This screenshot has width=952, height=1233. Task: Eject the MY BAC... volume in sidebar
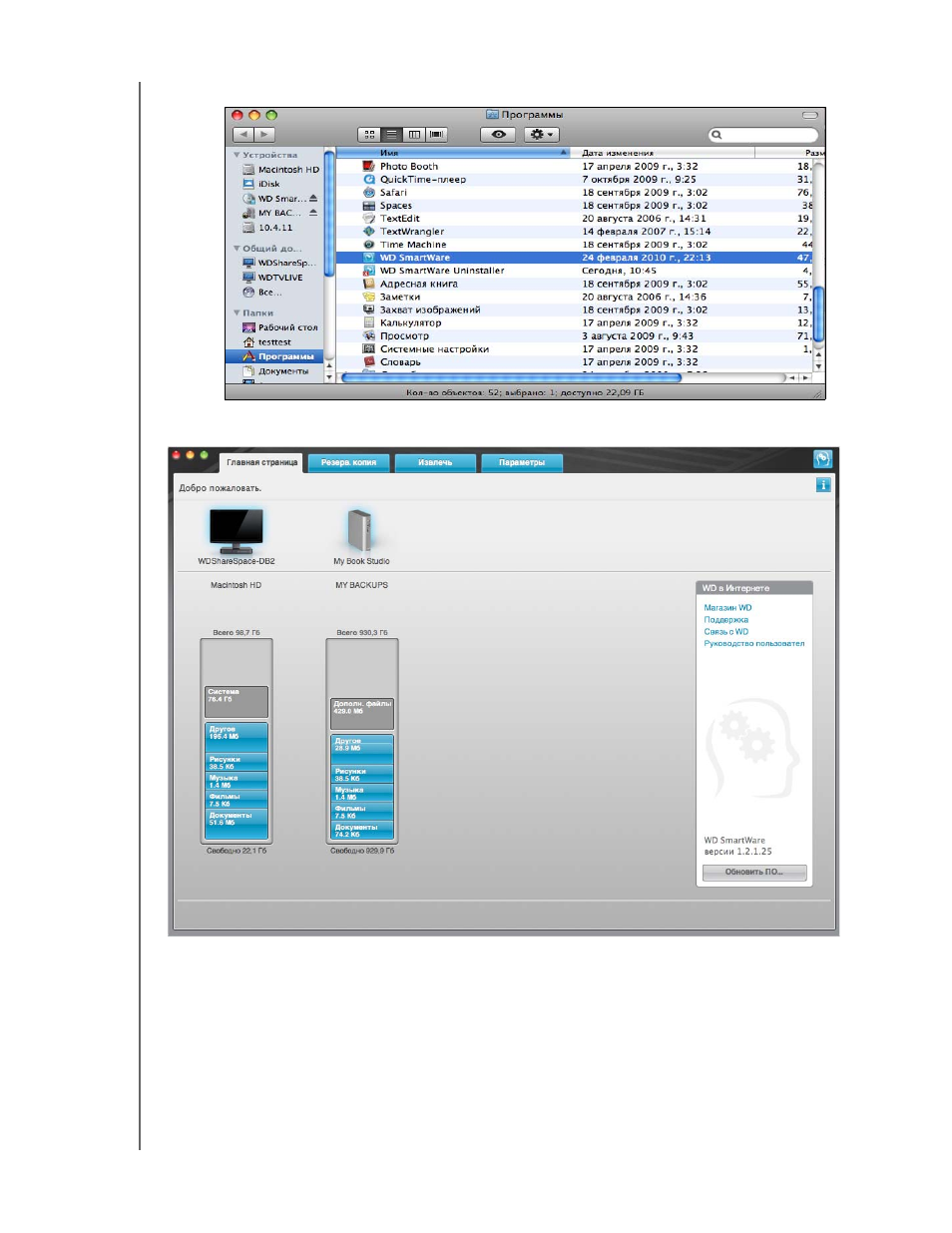click(313, 213)
